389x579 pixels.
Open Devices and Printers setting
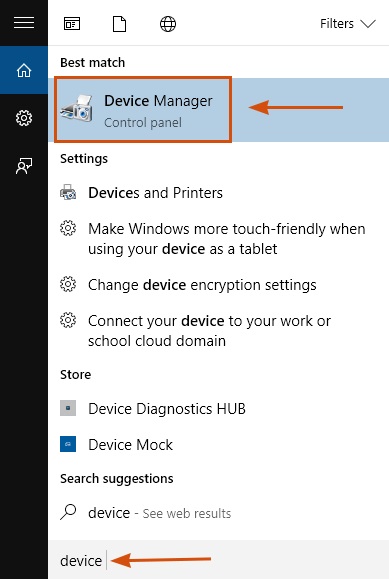point(218,193)
